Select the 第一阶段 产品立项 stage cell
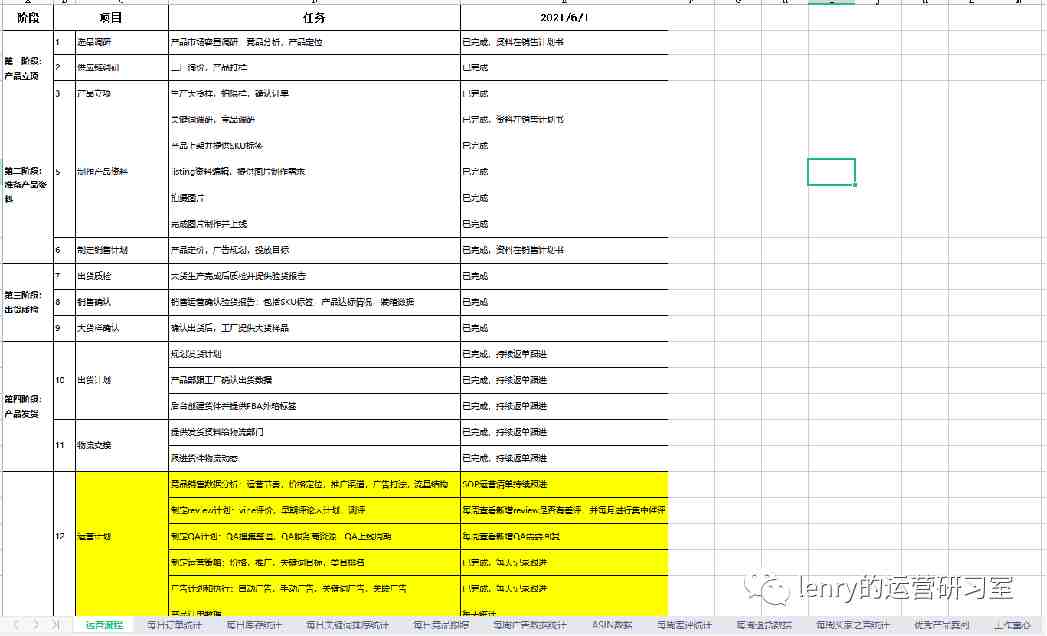This screenshot has height=636, width=1047. pos(27,68)
